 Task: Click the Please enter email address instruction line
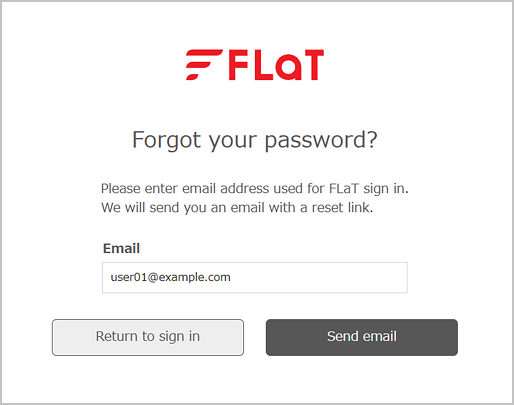pyautogui.click(x=255, y=189)
